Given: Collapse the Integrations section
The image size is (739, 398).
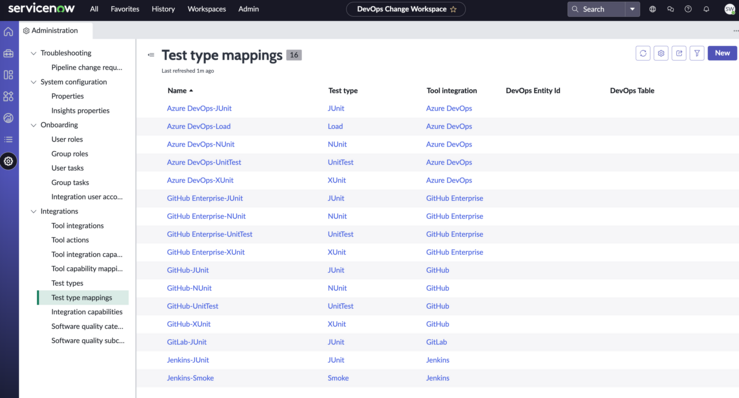Looking at the screenshot, I should coord(33,211).
